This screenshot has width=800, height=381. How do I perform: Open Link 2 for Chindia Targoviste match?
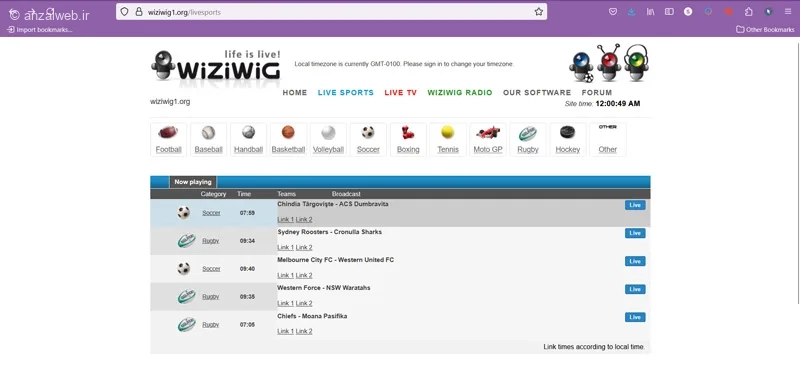pyautogui.click(x=304, y=219)
